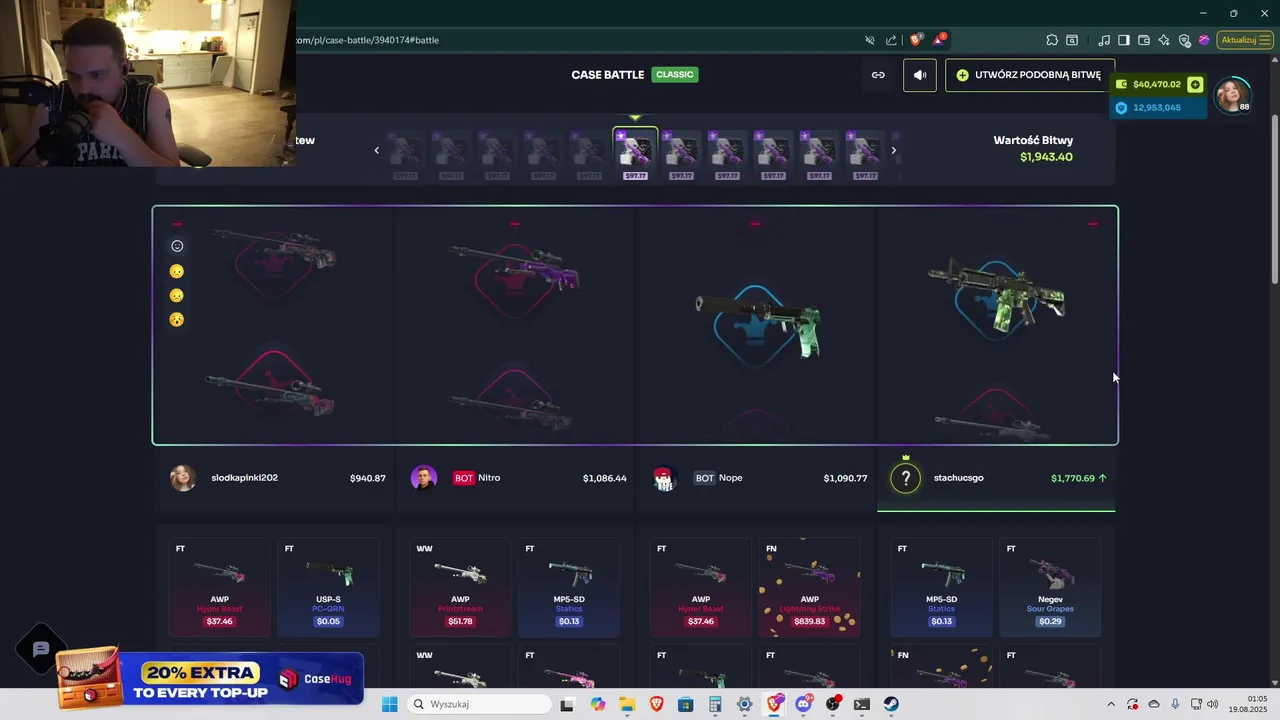The width and height of the screenshot is (1280, 720).
Task: Mute sound with the speaker button
Action: [x=920, y=75]
